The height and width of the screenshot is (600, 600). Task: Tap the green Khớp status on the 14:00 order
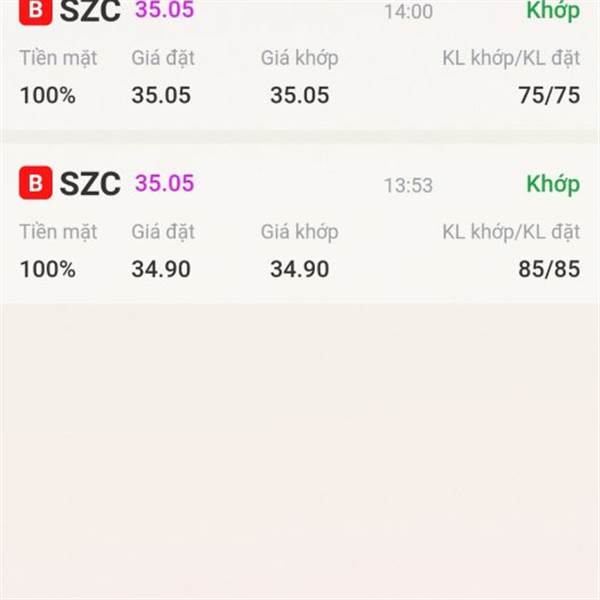(552, 11)
